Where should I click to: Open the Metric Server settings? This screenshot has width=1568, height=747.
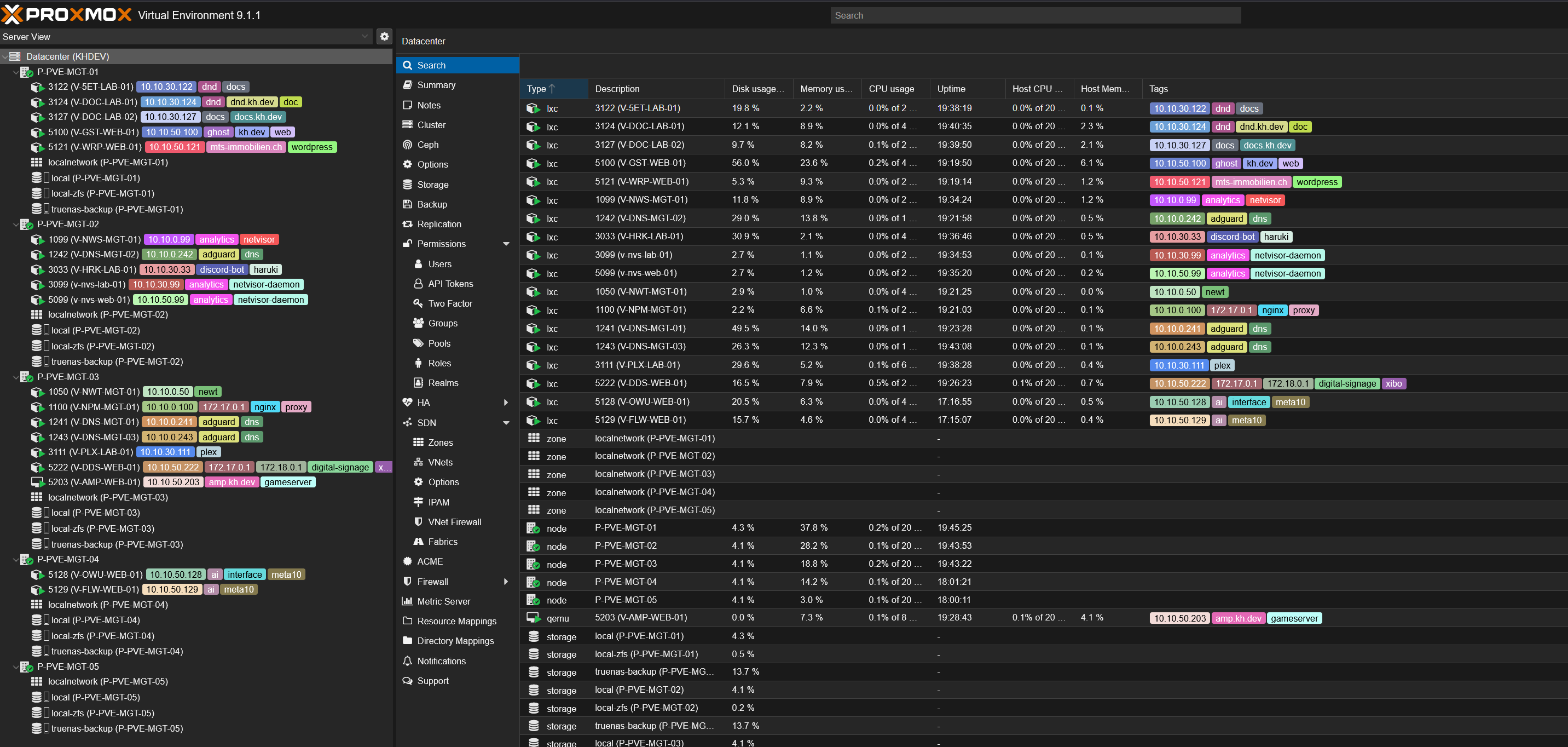point(443,601)
